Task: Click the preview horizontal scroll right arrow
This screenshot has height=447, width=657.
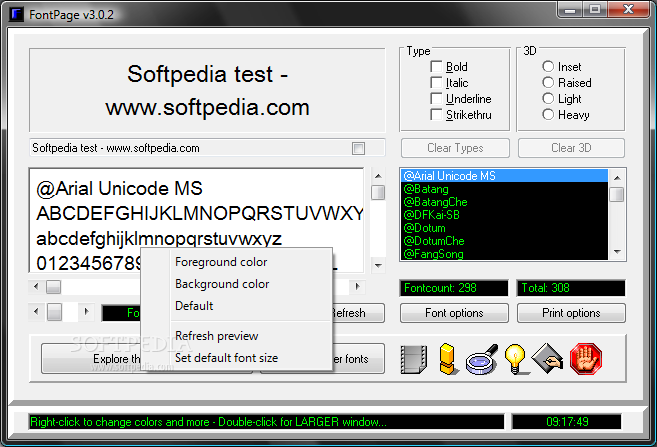Action: tap(357, 287)
